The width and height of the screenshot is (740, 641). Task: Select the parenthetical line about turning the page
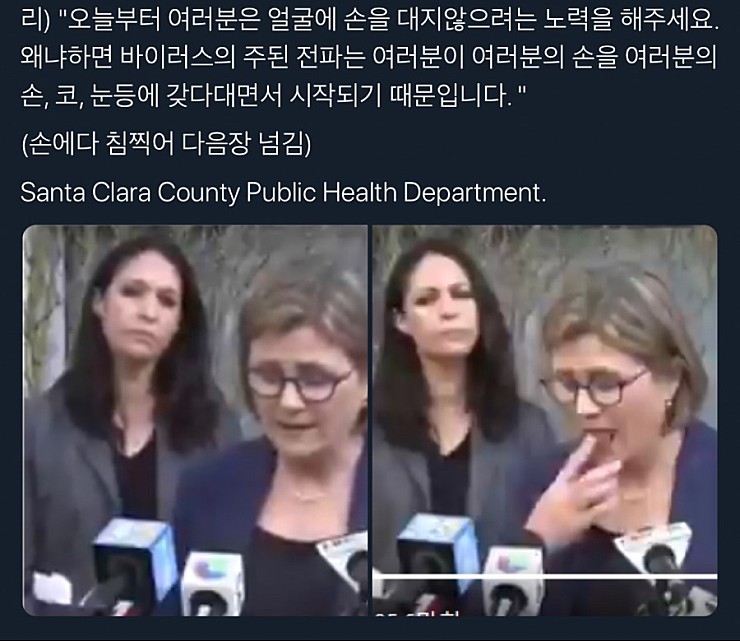point(166,144)
